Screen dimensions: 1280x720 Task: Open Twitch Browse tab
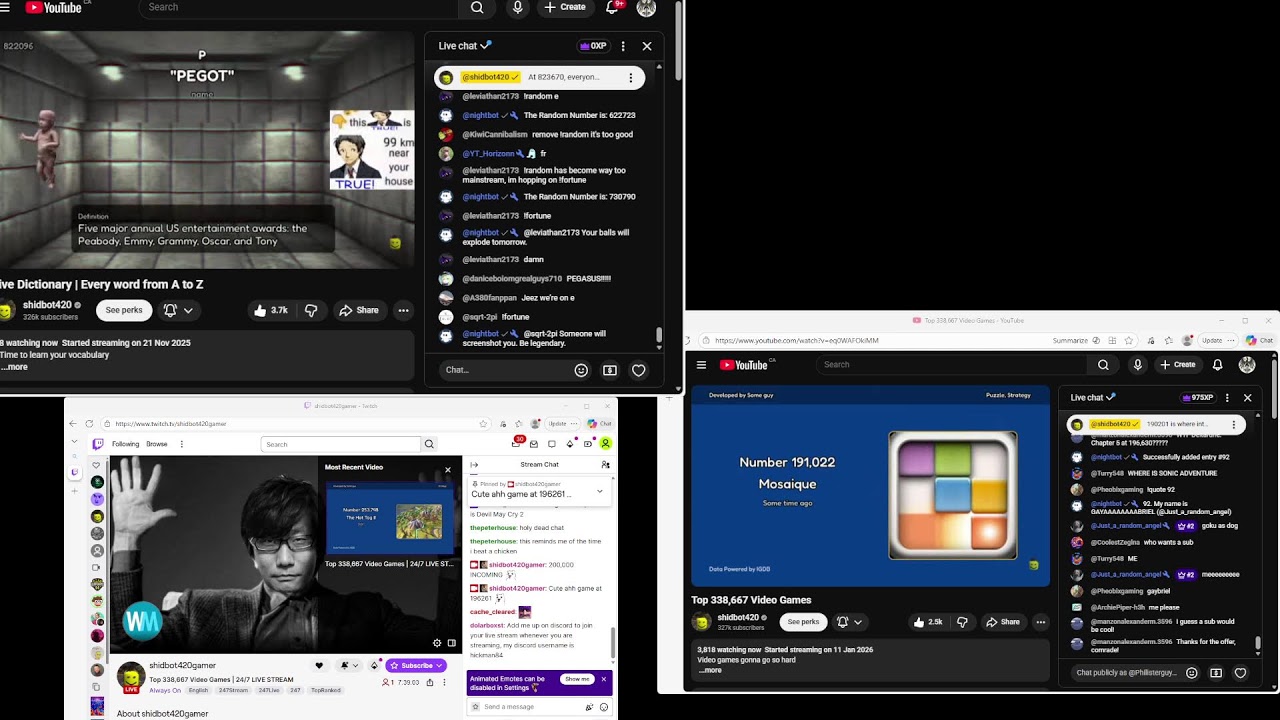tap(157, 444)
